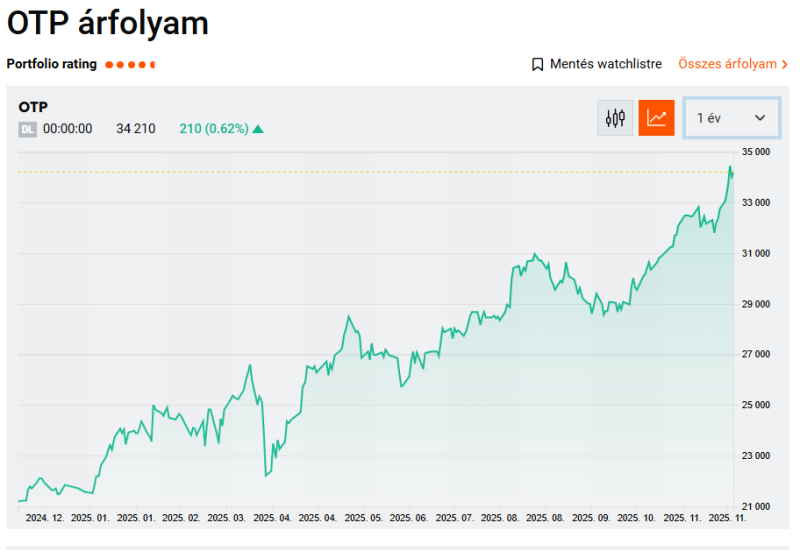The height and width of the screenshot is (558, 800).
Task: Click the Portfolio rating dots
Action: [130, 65]
